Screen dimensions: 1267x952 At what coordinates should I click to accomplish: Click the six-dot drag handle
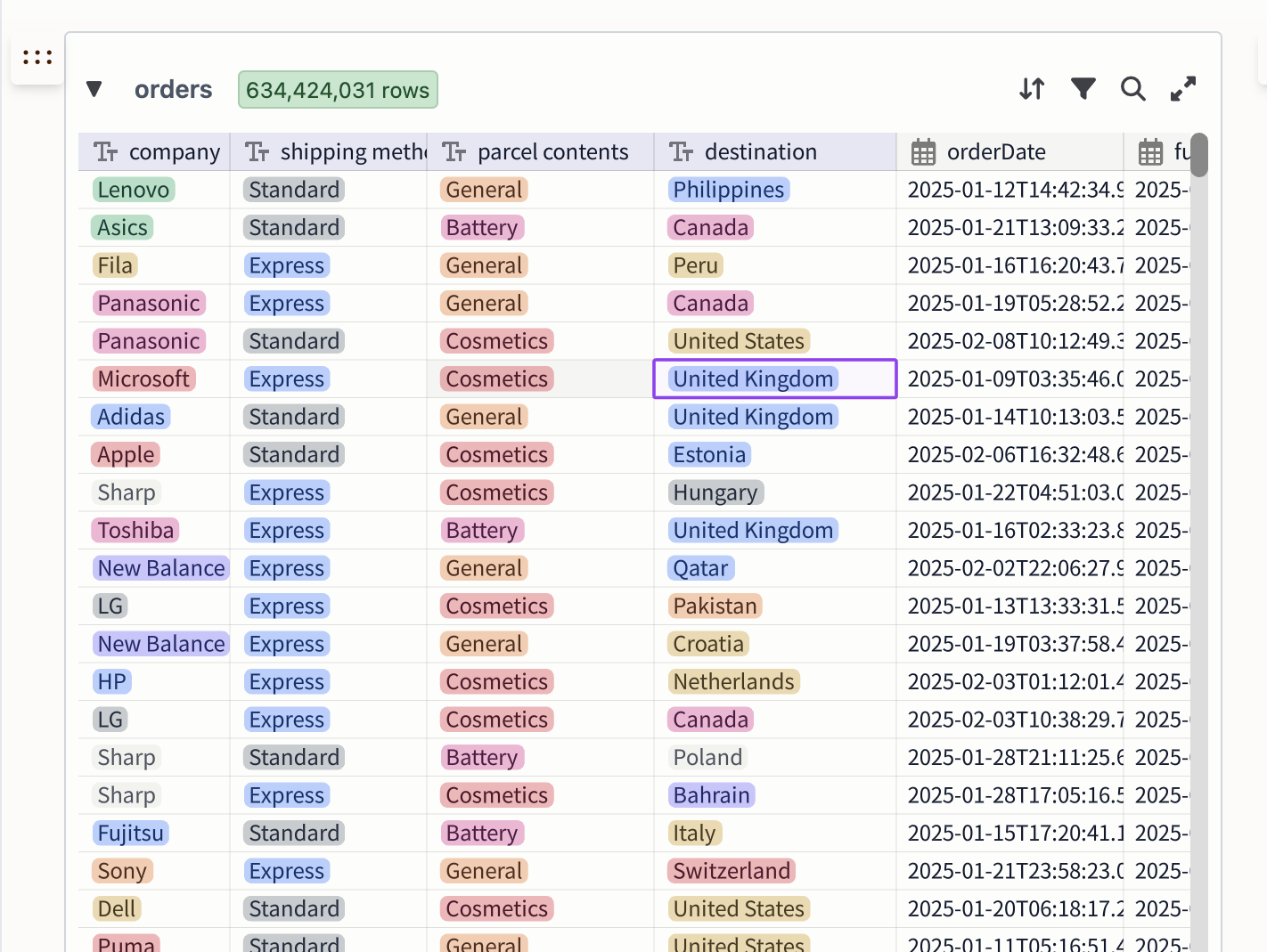point(37,58)
